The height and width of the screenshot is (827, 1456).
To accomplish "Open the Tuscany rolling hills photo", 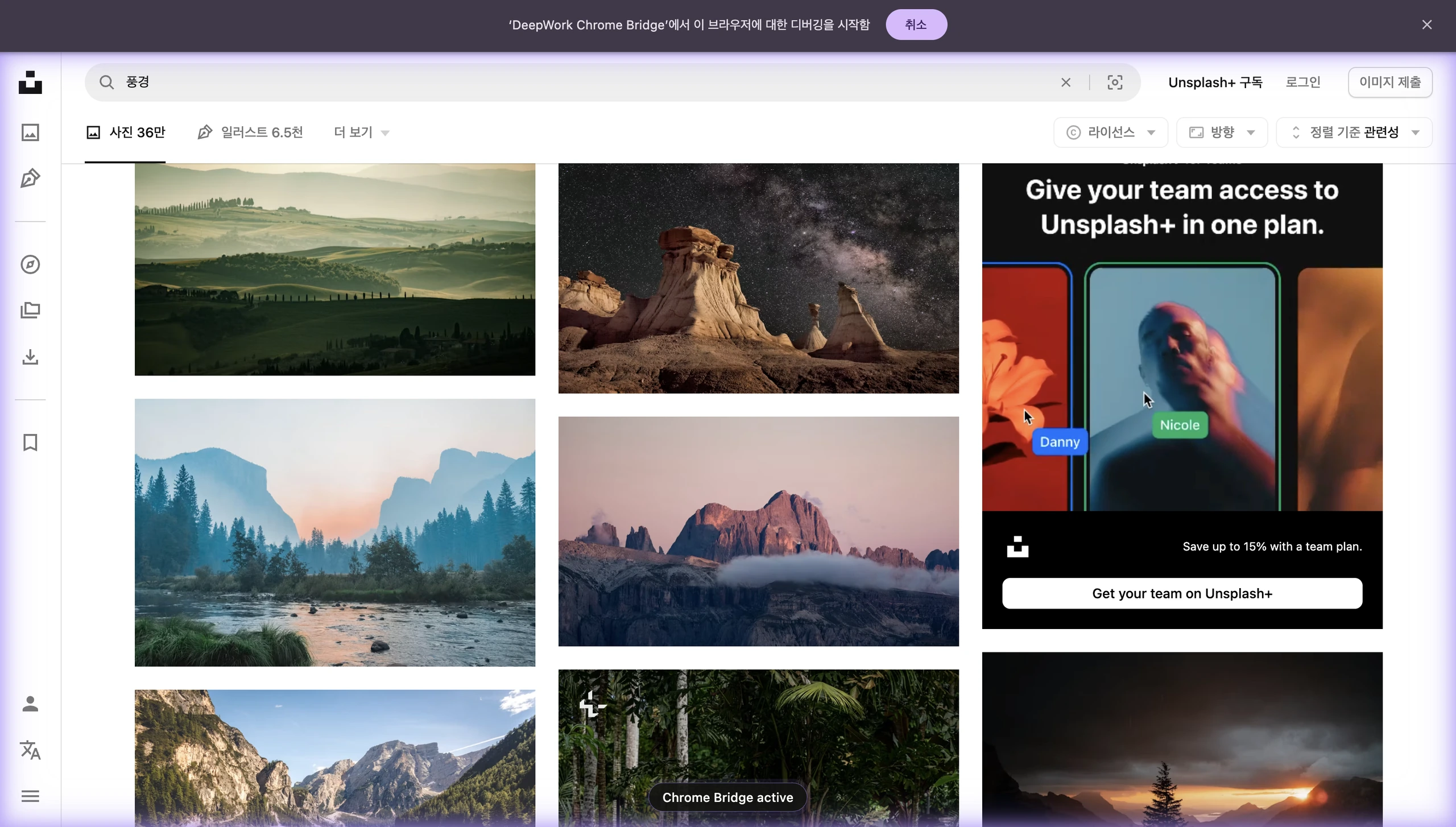I will click(335, 270).
